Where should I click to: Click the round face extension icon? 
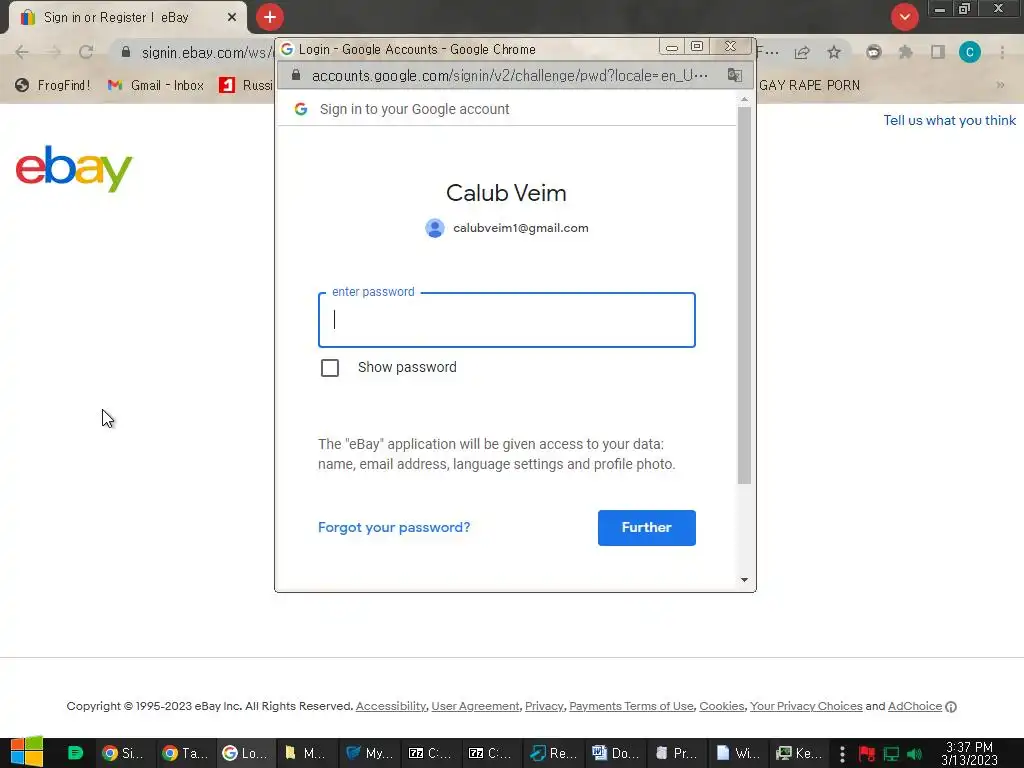pyautogui.click(x=873, y=53)
